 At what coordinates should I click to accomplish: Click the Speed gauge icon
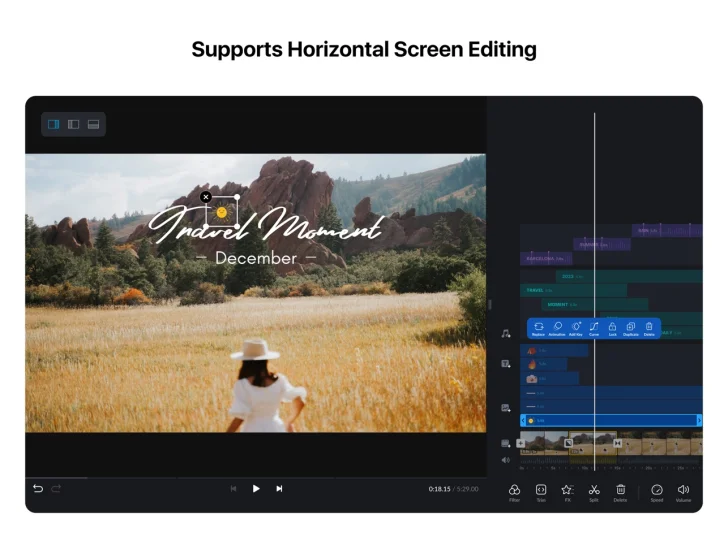(x=657, y=490)
